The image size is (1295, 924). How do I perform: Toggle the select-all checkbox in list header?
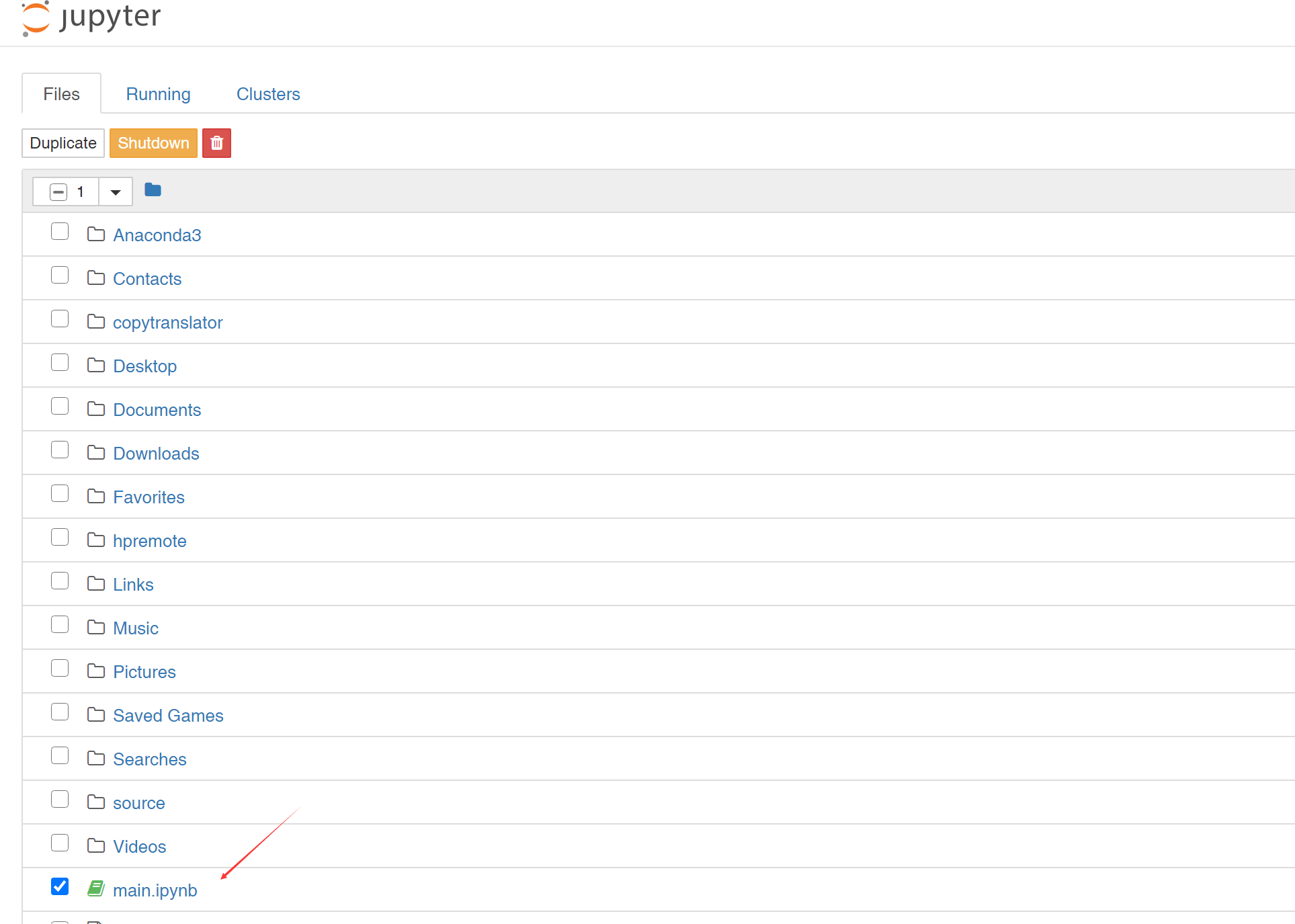click(58, 192)
